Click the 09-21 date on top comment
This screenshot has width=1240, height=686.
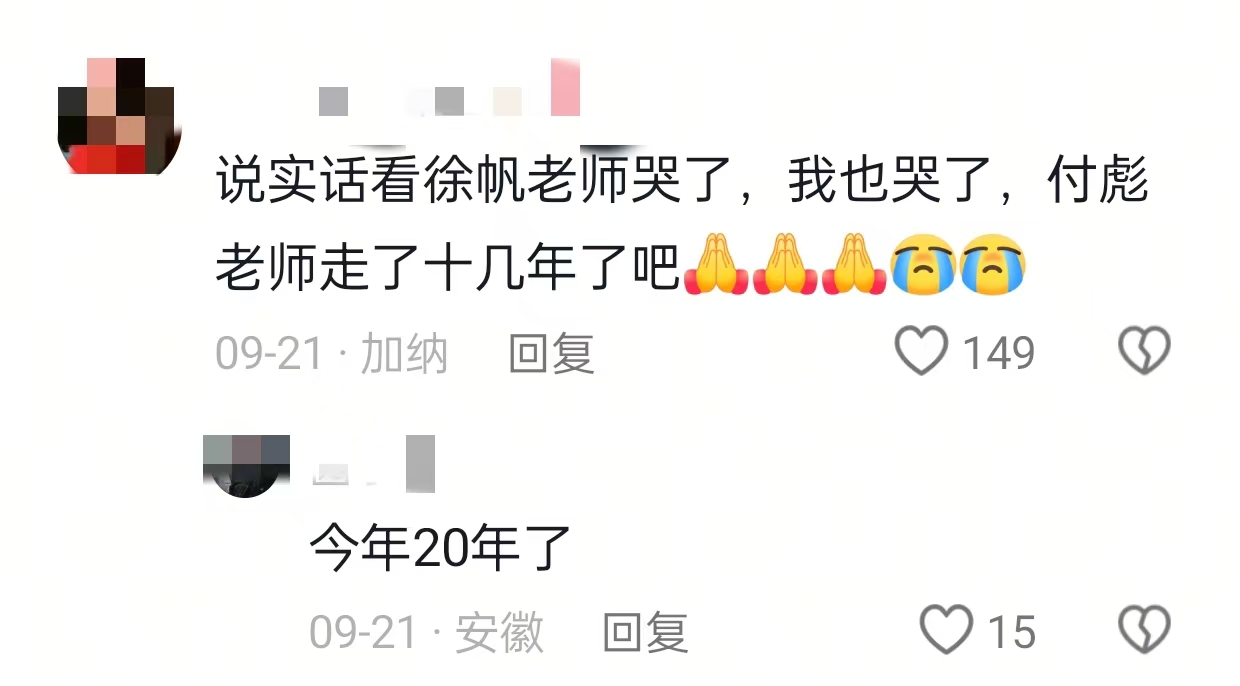click(269, 353)
